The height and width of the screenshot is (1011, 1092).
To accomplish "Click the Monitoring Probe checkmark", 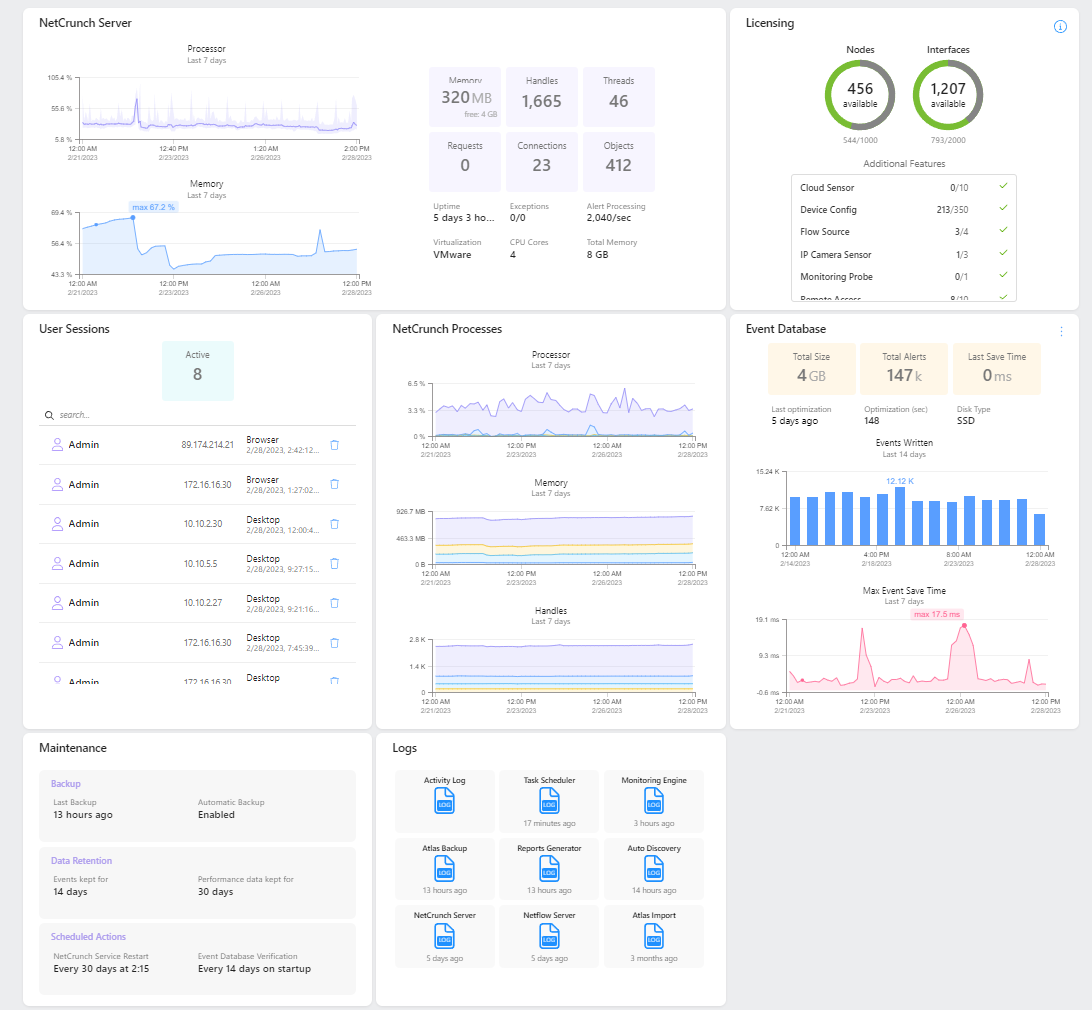I will coord(1003,275).
